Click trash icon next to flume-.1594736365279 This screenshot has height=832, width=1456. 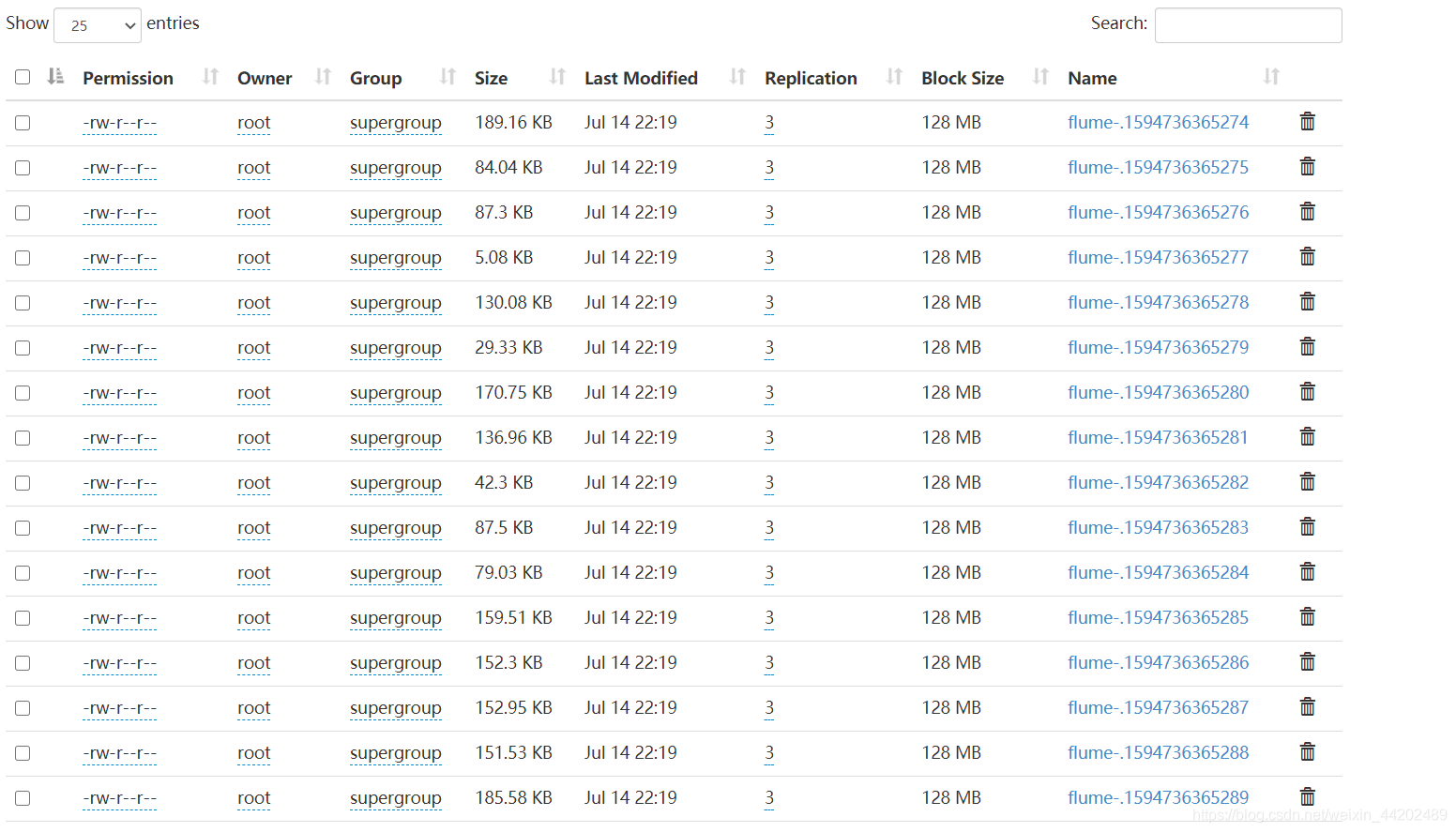(x=1307, y=346)
